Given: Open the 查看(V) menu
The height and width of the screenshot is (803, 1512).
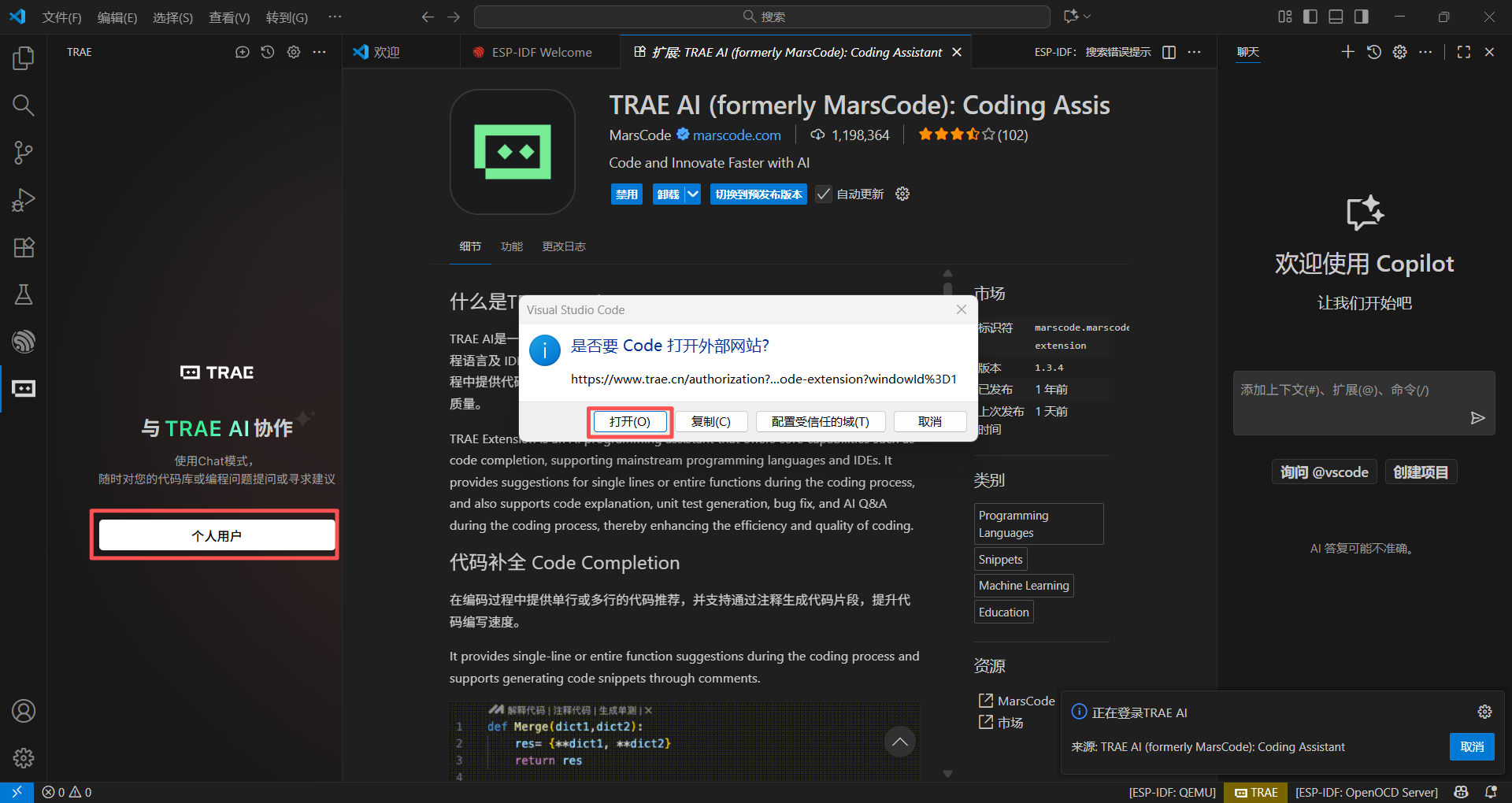Looking at the screenshot, I should tap(228, 17).
